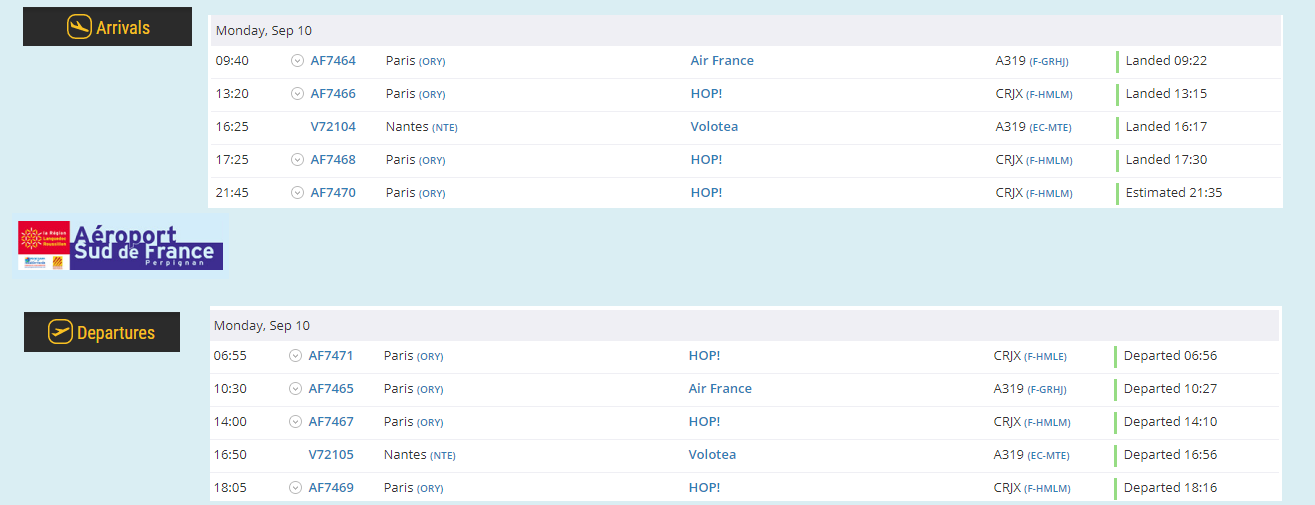Viewport: 1315px width, 505px height.
Task: Select HOP! airline for flight AF7466
Action: click(x=706, y=94)
